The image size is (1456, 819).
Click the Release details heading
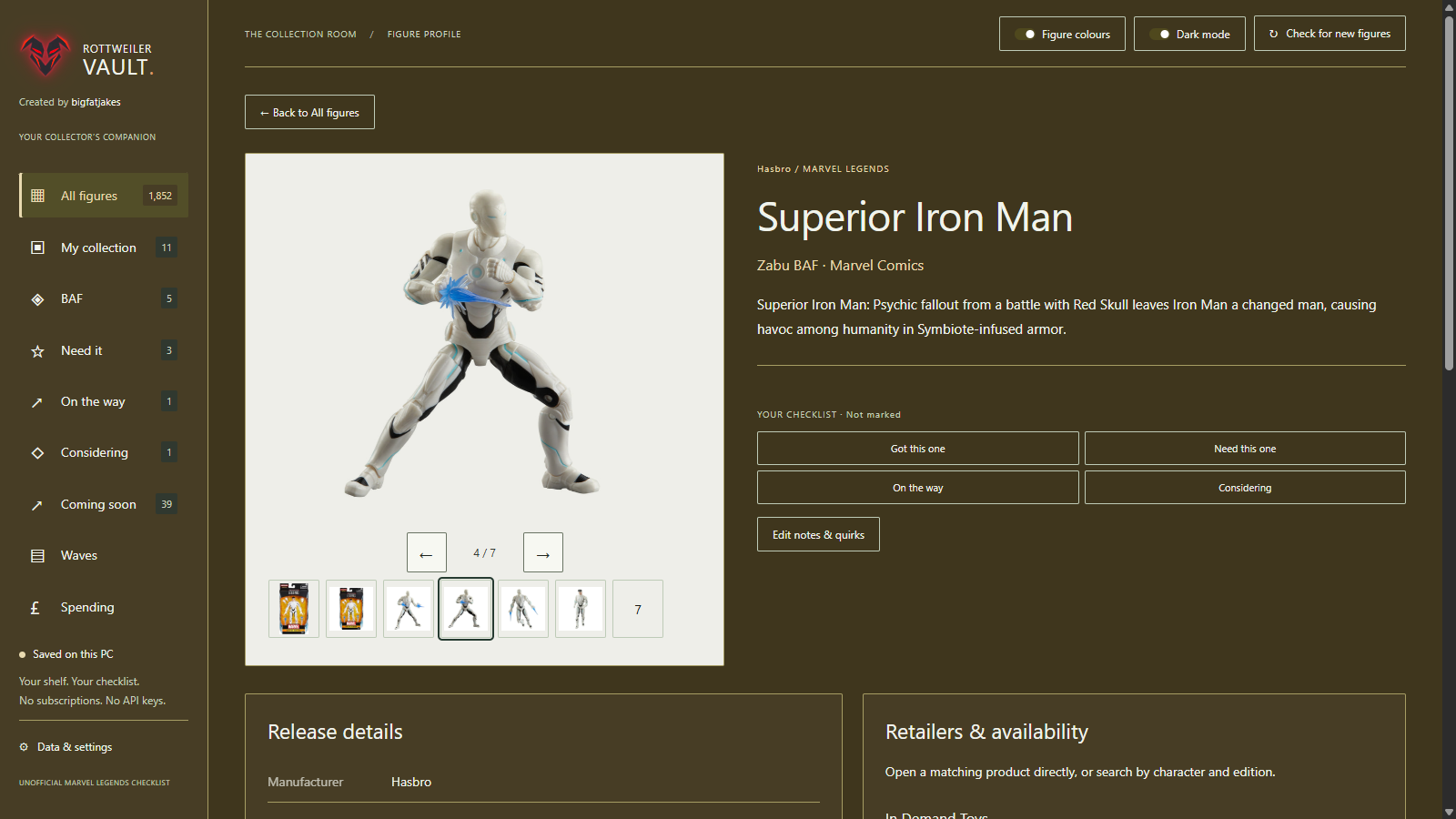(x=335, y=732)
